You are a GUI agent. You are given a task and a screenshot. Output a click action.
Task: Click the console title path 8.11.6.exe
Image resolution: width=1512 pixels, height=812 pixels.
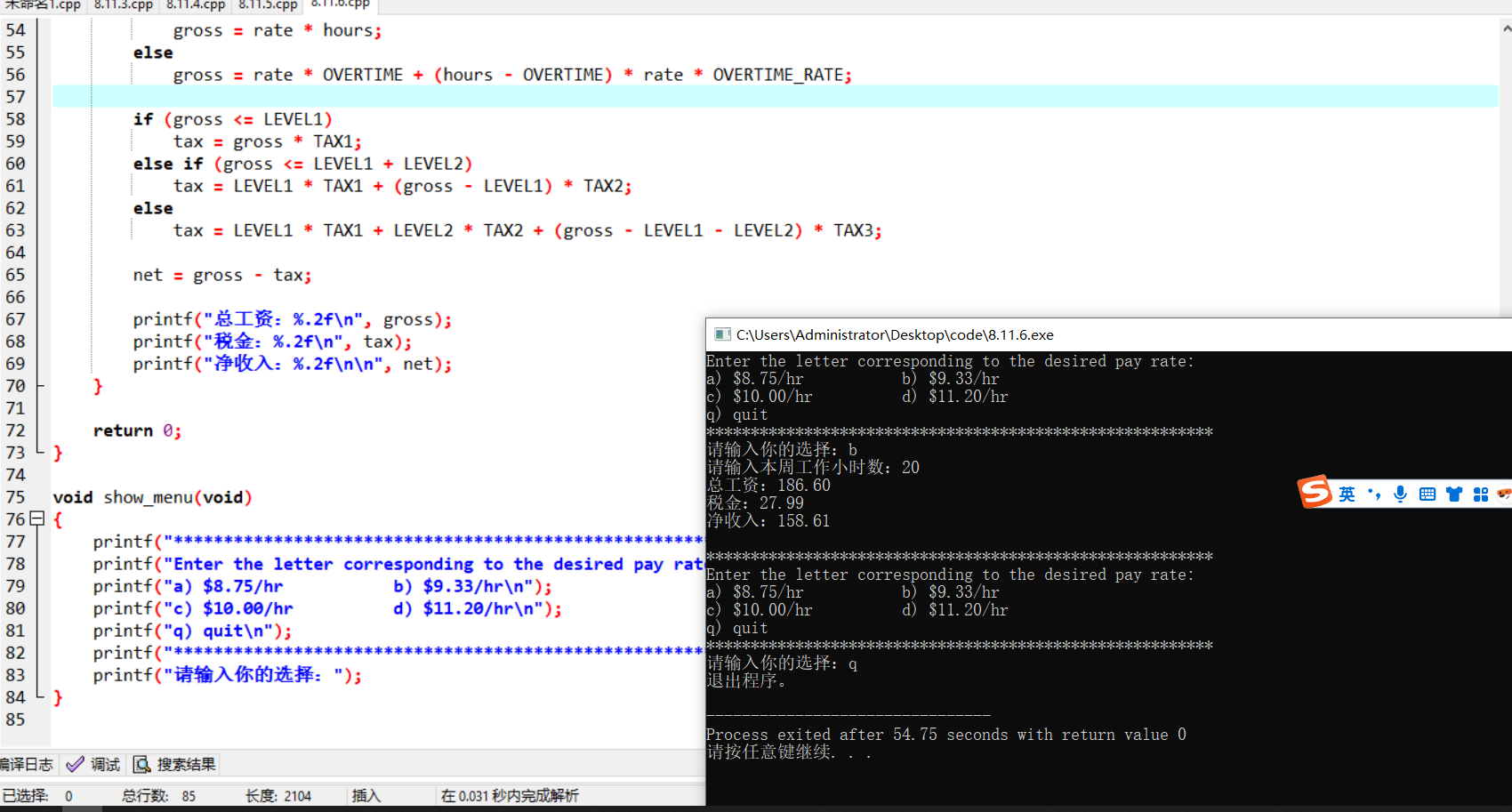click(x=895, y=334)
